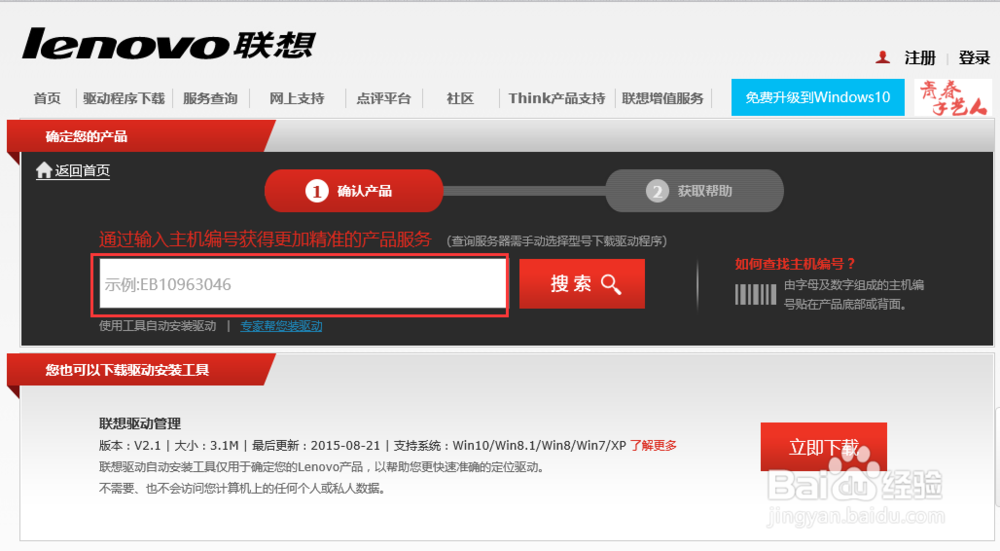Open the 网上支持 menu item
The image size is (1000, 551).
[x=297, y=98]
